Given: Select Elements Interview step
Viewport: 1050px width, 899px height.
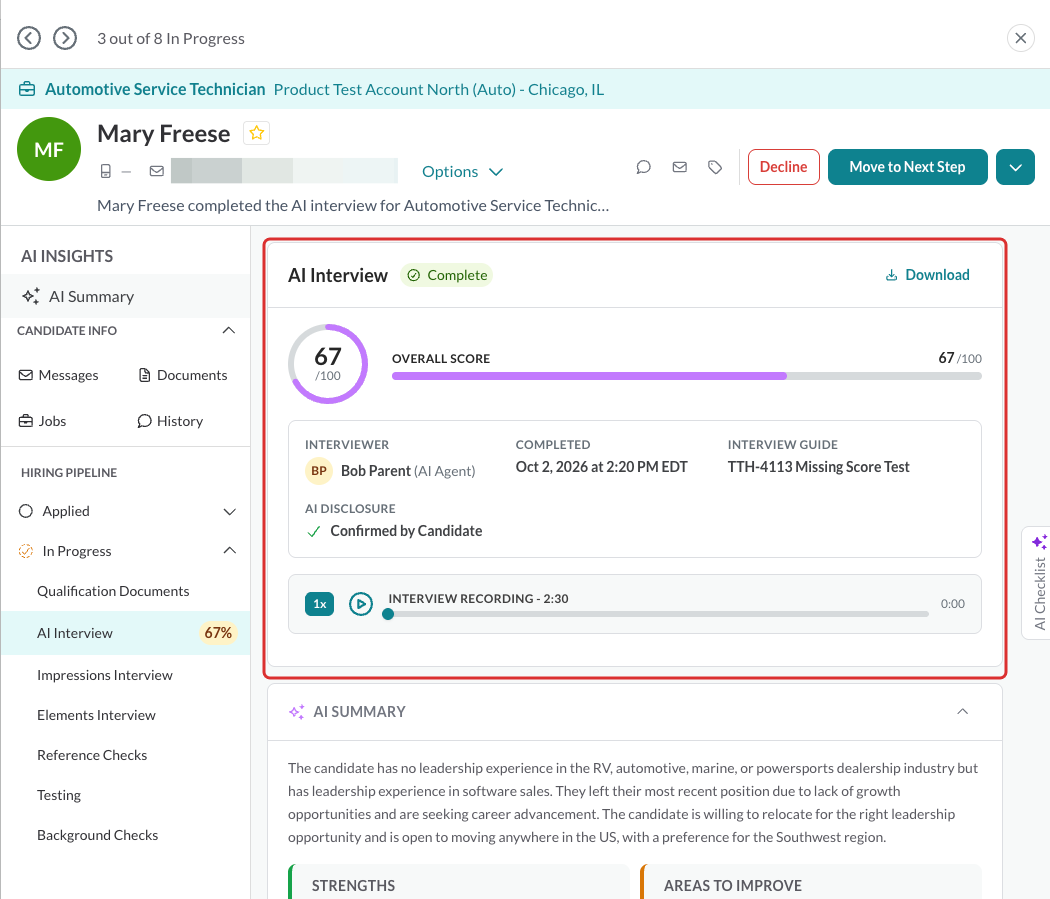Looking at the screenshot, I should pos(96,715).
